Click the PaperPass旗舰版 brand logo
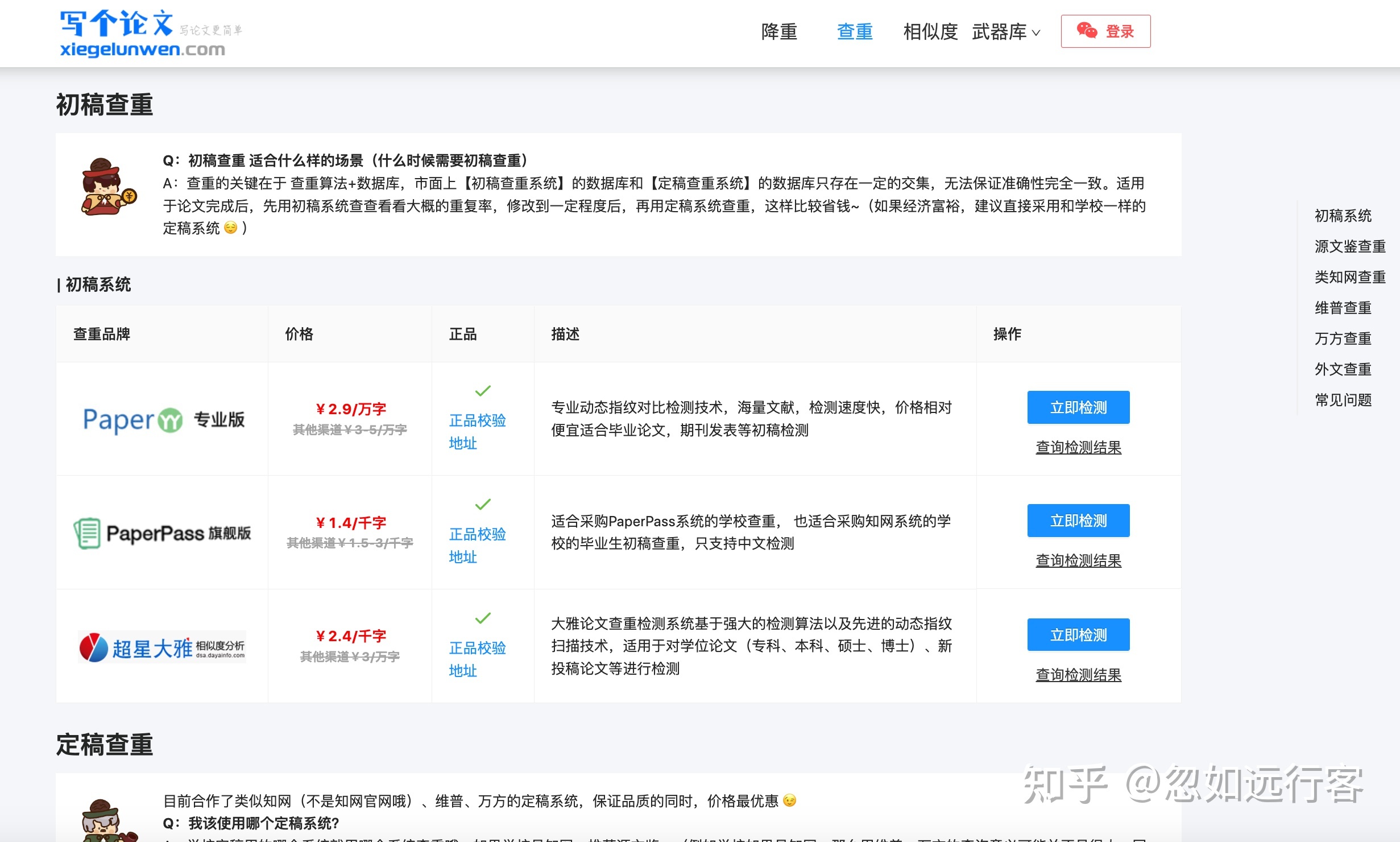Viewport: 1400px width, 842px height. point(163,533)
